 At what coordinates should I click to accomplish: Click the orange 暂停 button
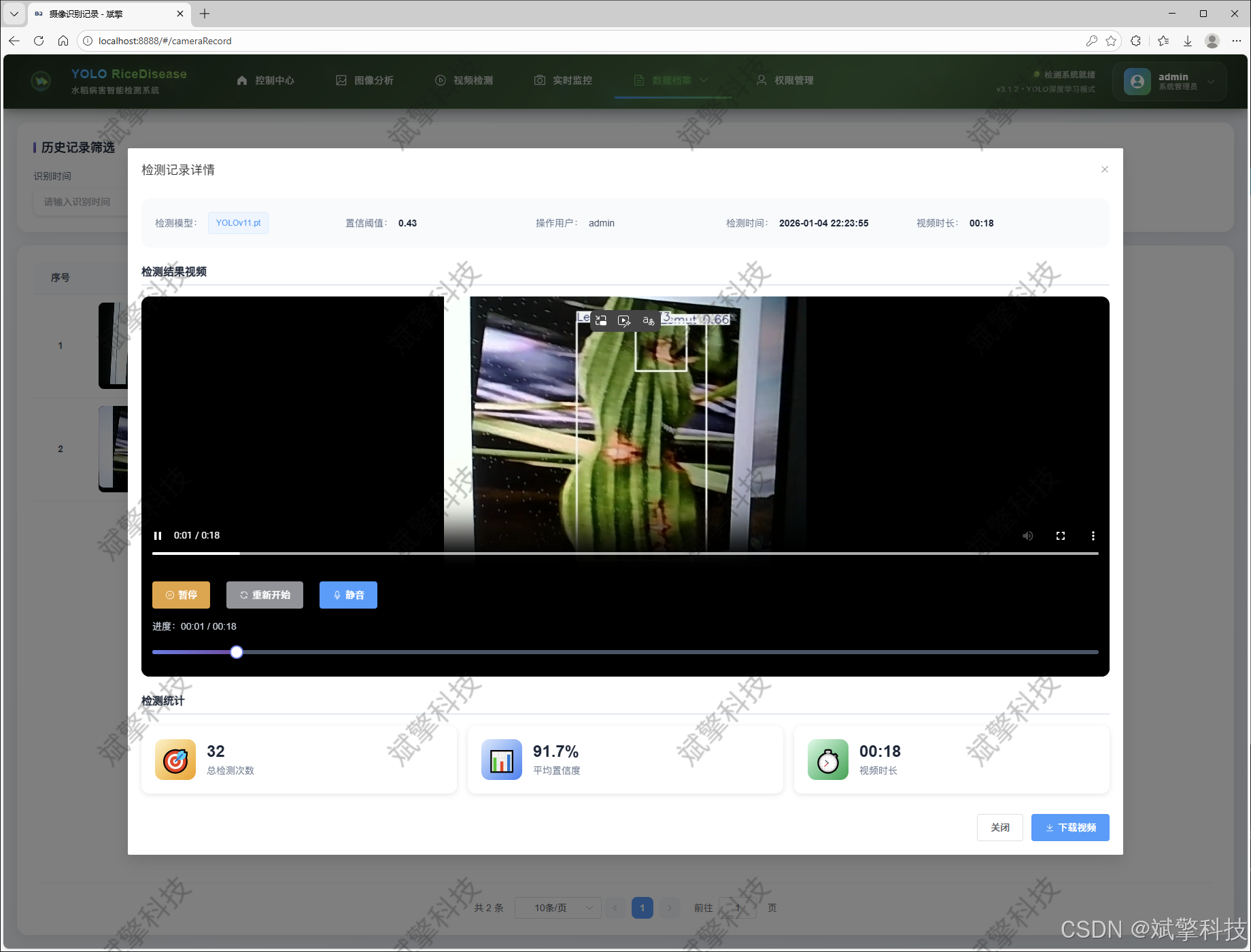(181, 595)
